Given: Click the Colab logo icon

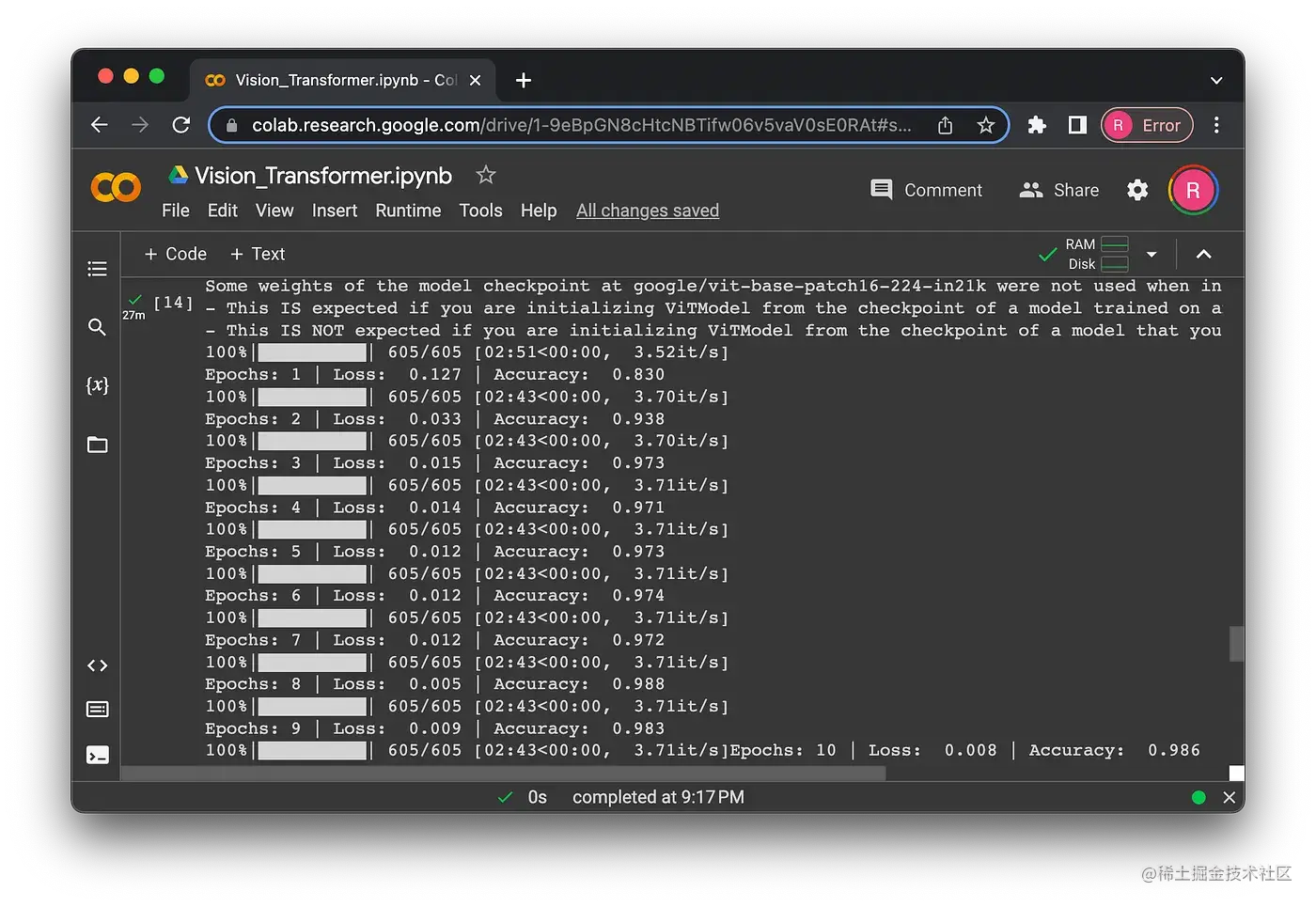Looking at the screenshot, I should (116, 187).
